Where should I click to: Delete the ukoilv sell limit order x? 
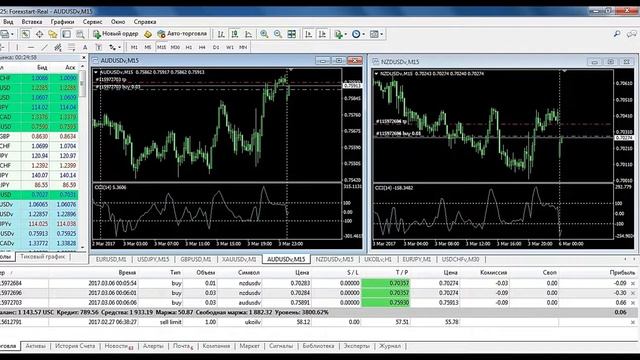[x=633, y=322]
